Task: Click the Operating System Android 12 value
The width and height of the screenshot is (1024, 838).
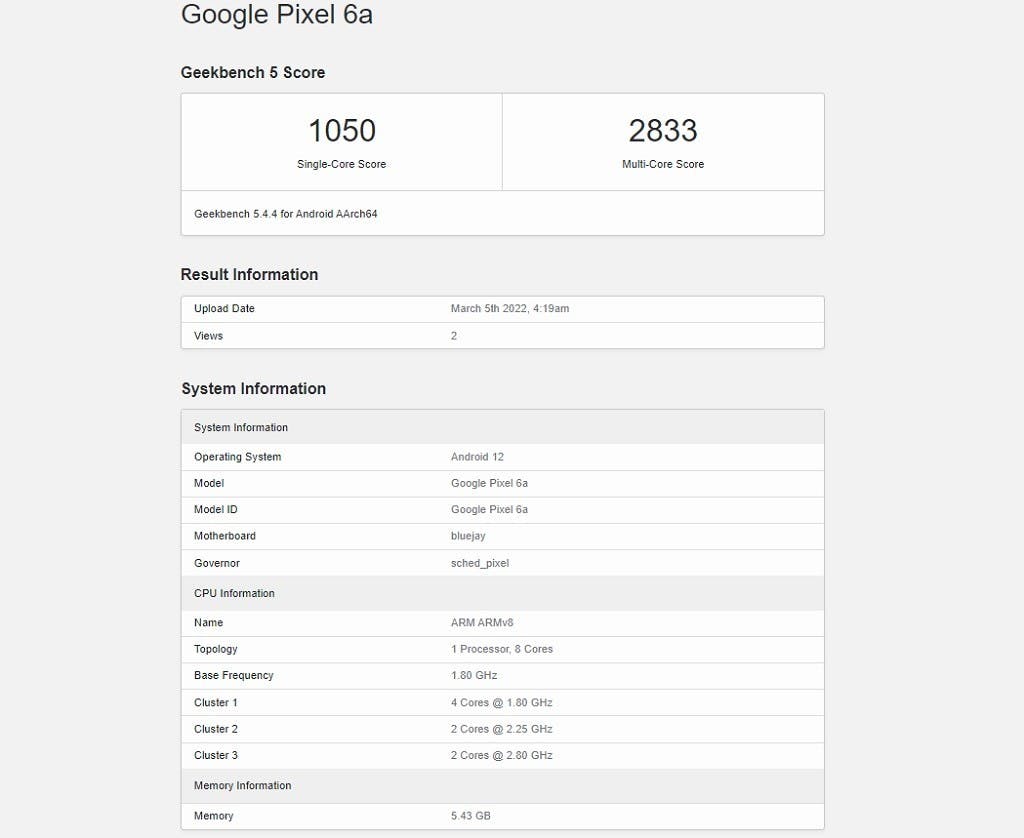Action: [477, 457]
